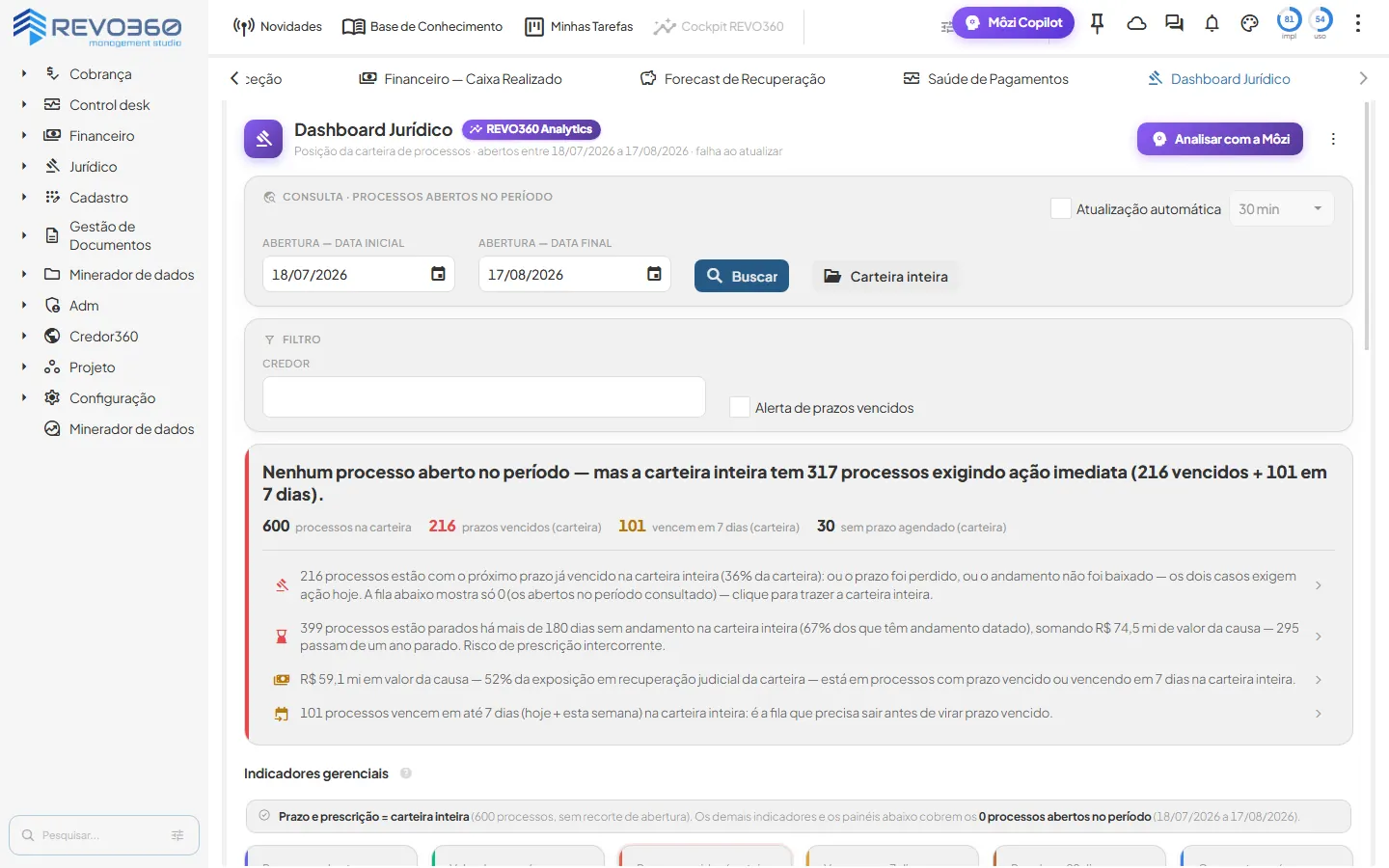The image size is (1389, 868).
Task: Click the page vertical scrollbar
Action: [1368, 227]
